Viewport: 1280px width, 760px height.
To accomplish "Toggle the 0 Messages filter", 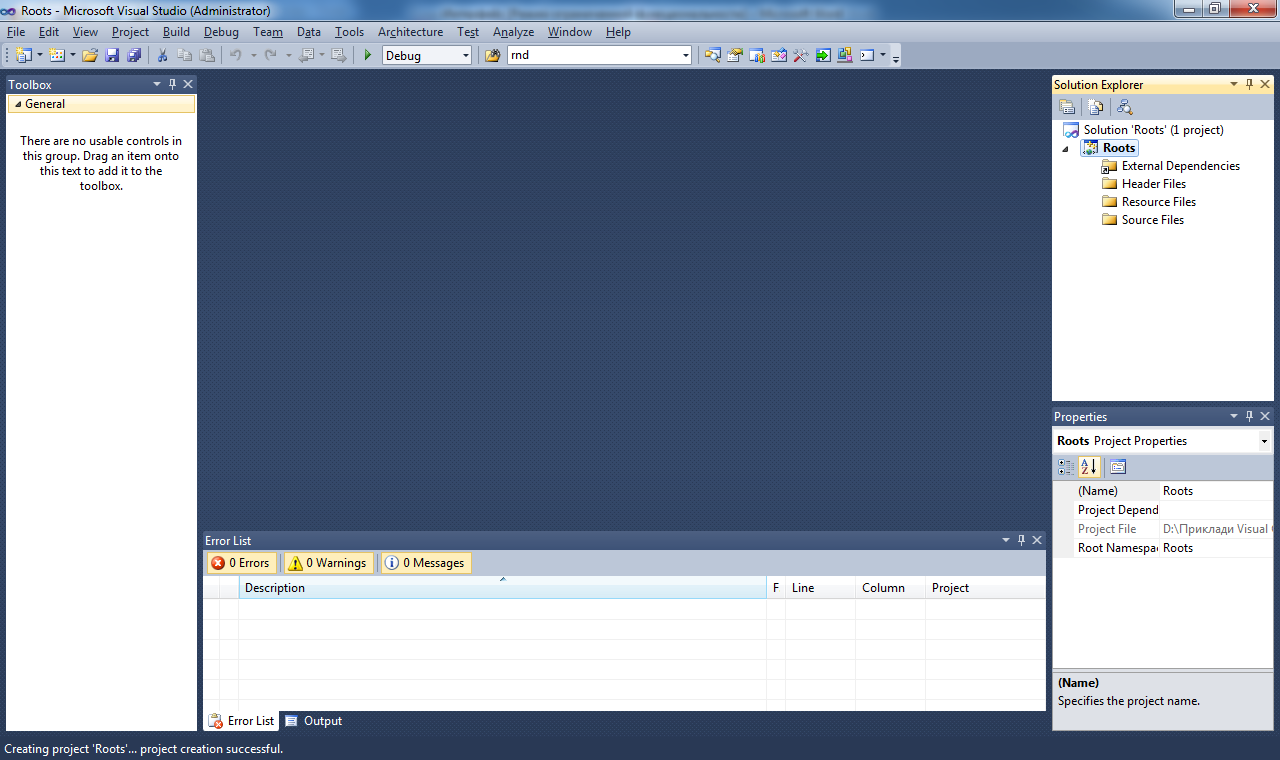I will pyautogui.click(x=426, y=563).
